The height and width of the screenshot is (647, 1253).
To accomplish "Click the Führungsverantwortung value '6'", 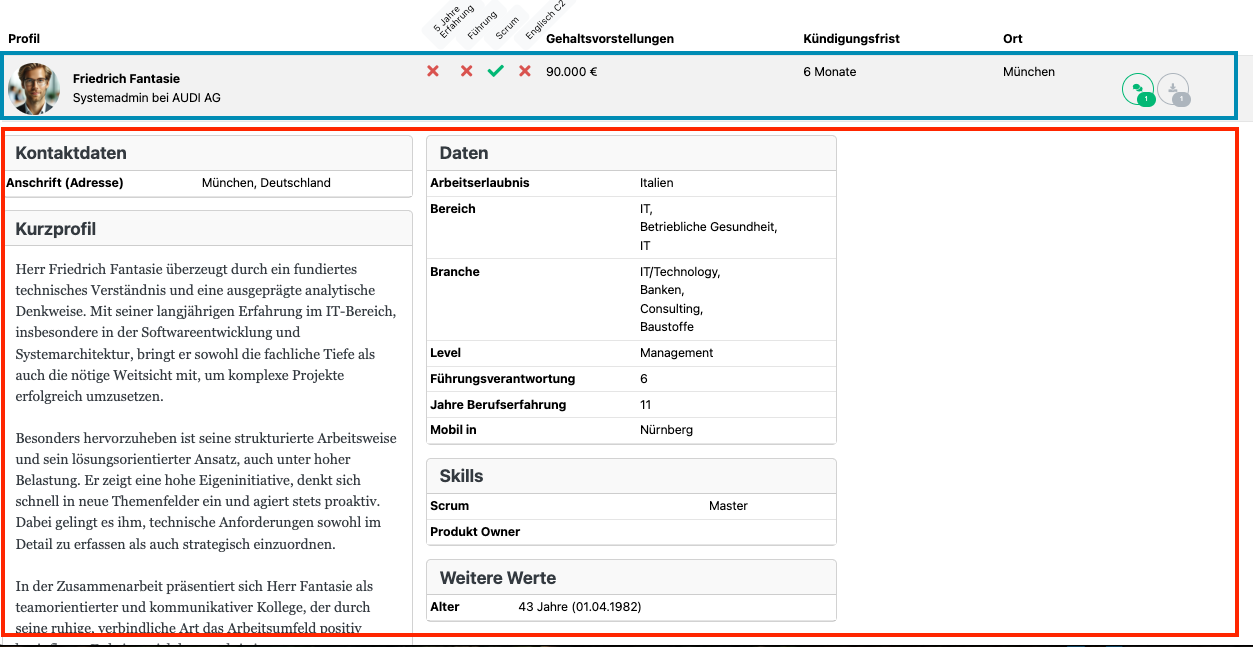I will 644,379.
